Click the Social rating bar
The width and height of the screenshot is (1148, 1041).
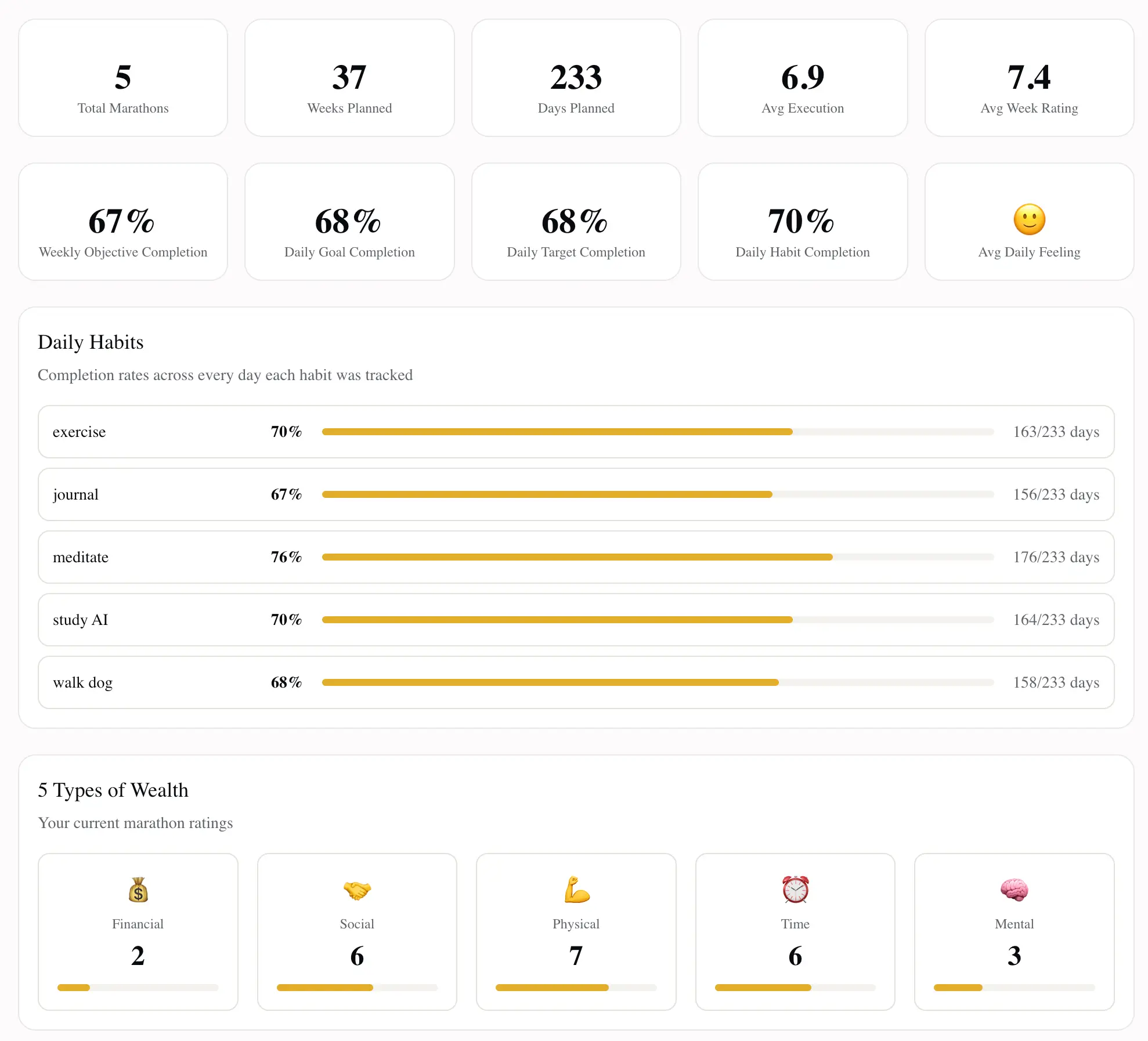357,988
